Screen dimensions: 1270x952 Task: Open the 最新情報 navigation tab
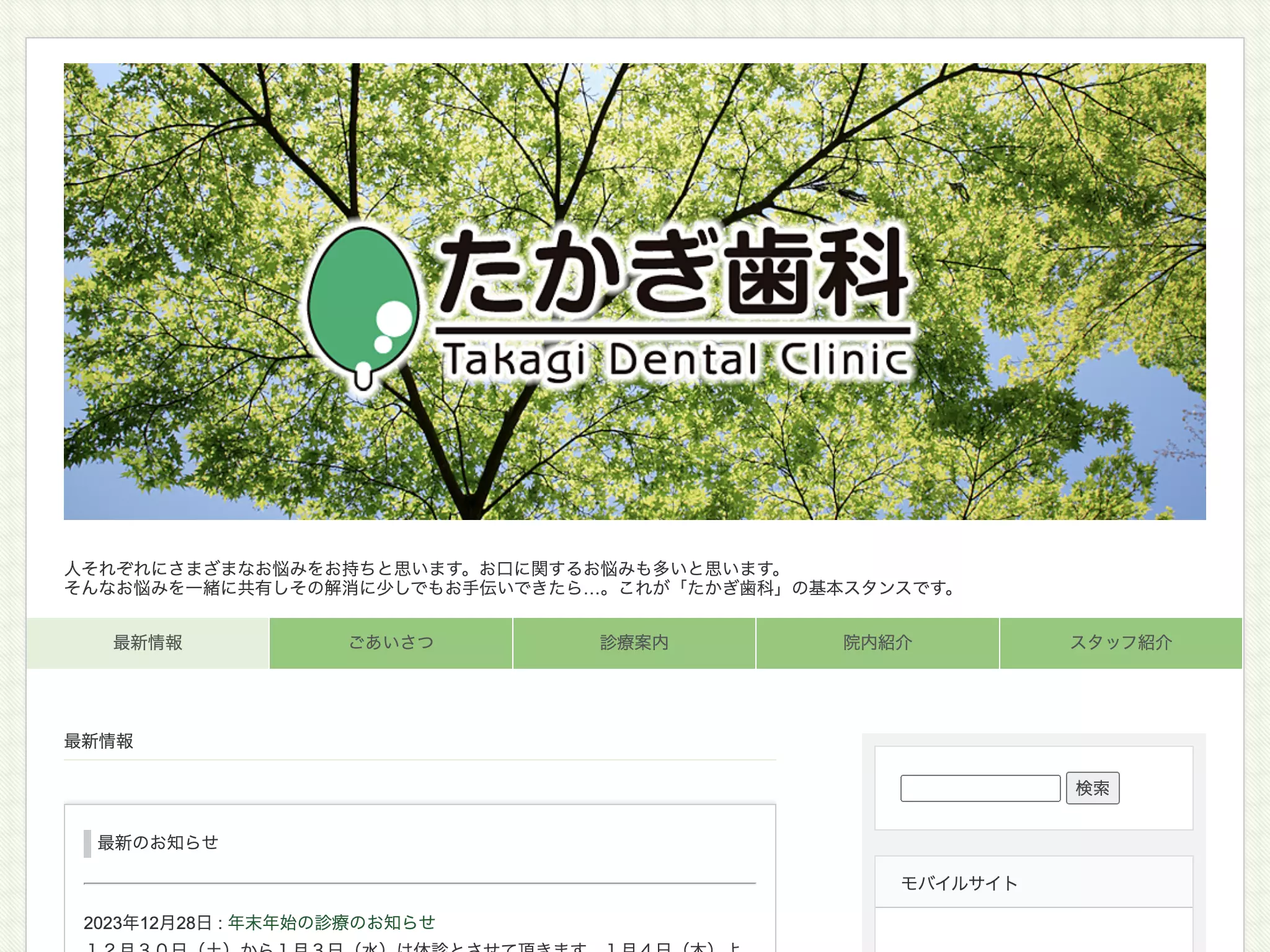click(148, 643)
